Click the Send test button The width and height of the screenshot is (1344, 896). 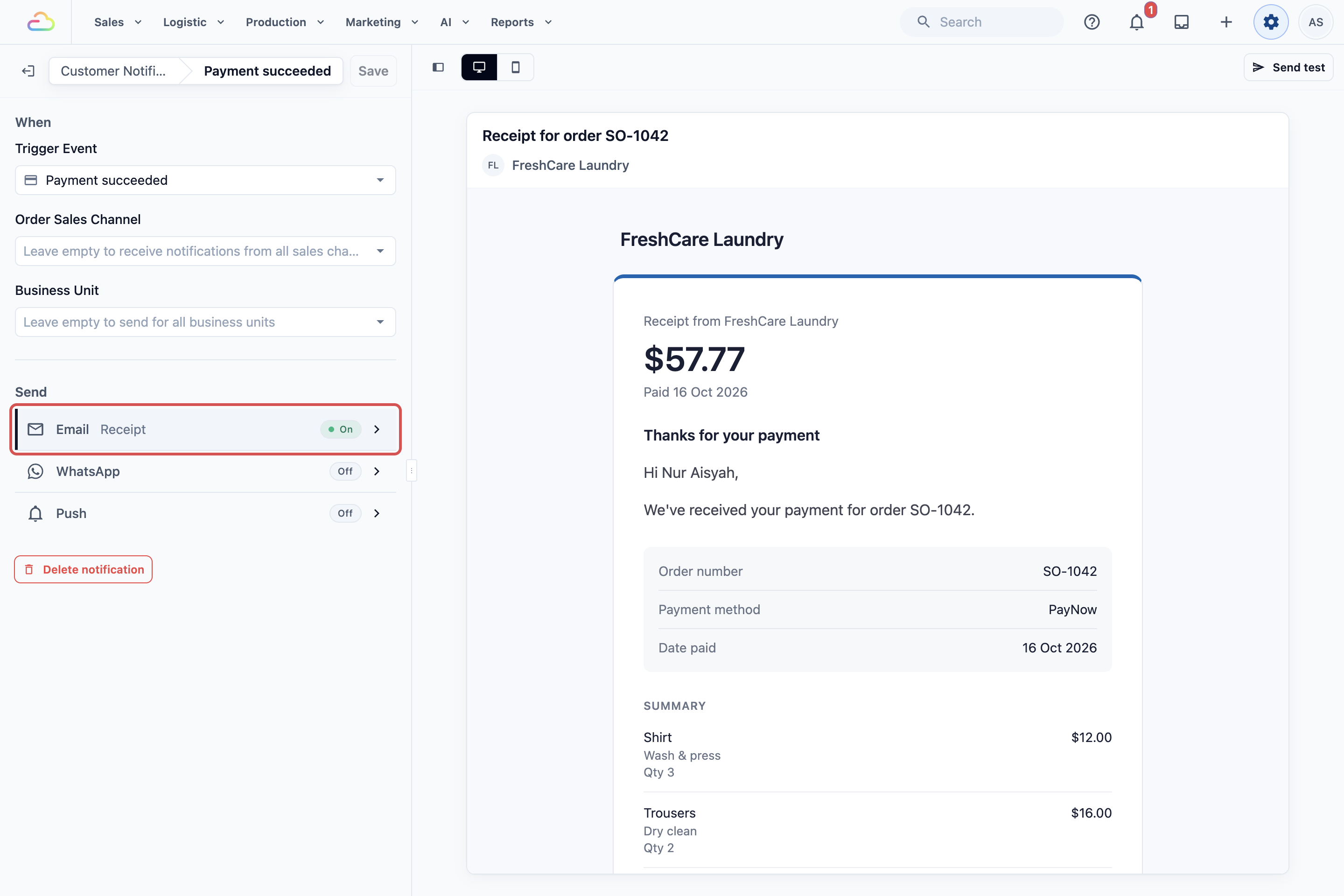pyautogui.click(x=1288, y=67)
